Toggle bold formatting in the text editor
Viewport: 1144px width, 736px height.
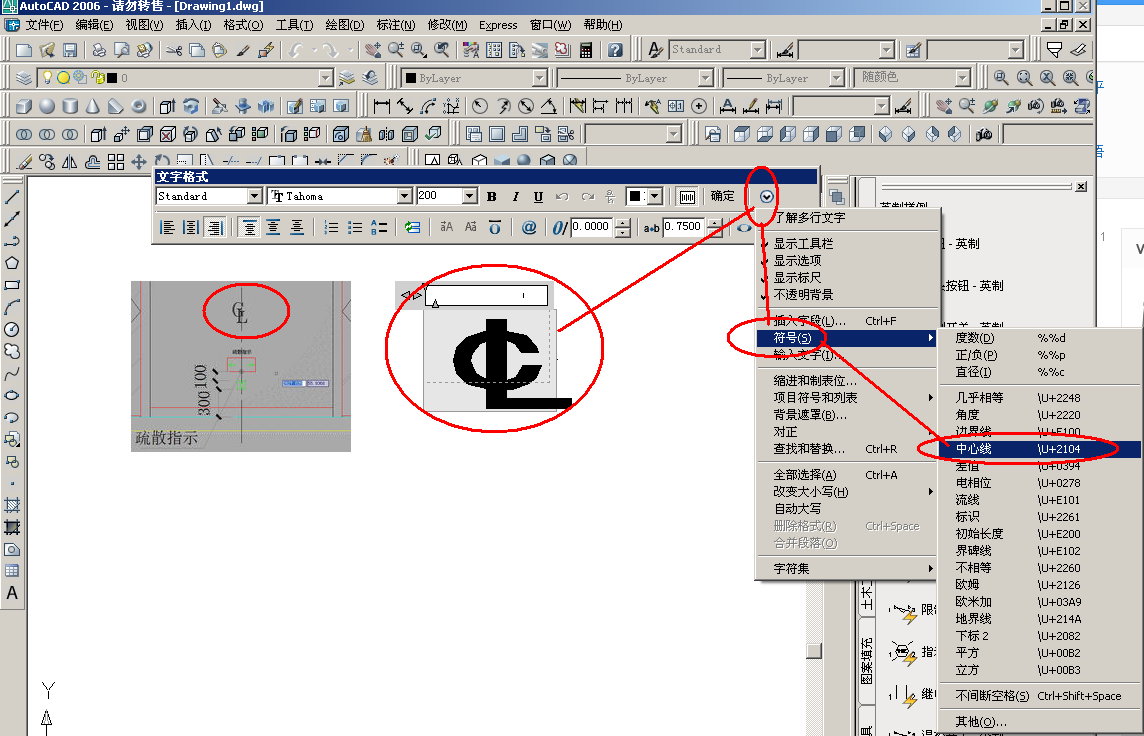(491, 196)
